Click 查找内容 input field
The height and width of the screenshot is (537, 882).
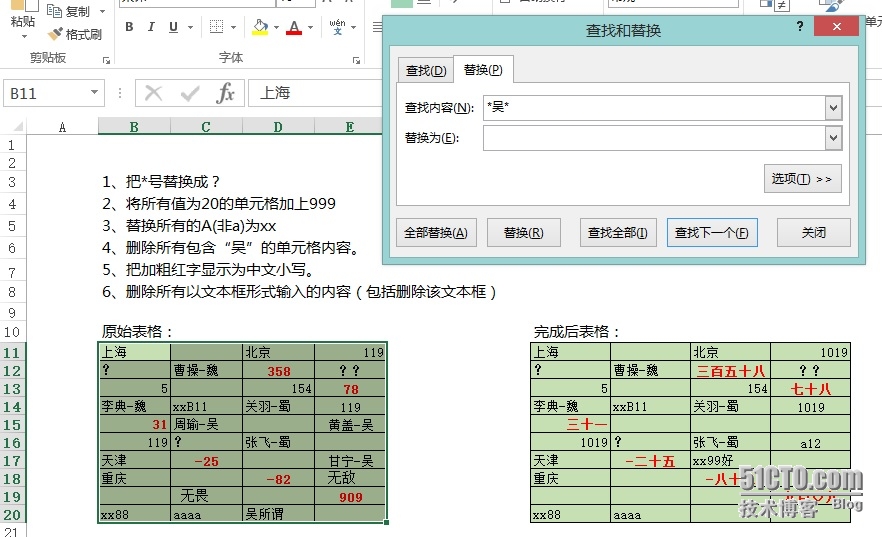654,107
